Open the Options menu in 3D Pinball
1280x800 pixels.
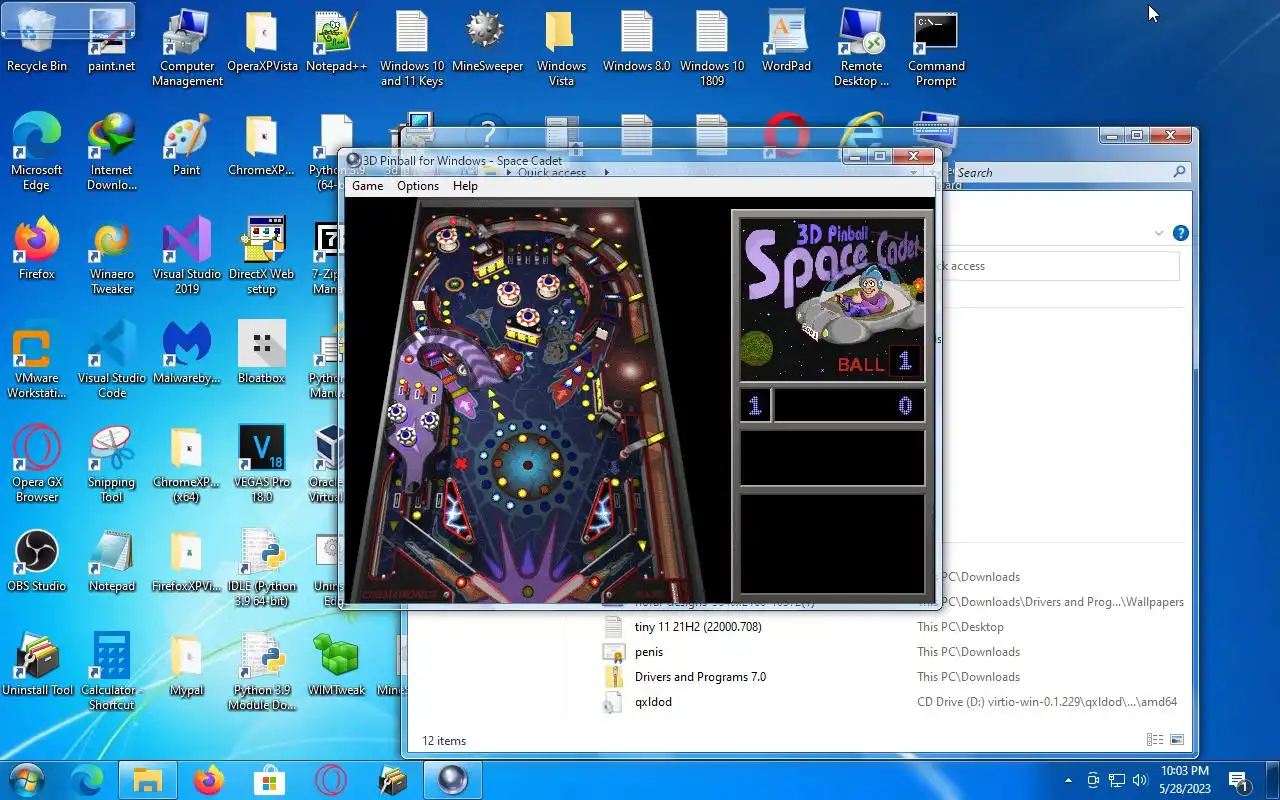418,186
